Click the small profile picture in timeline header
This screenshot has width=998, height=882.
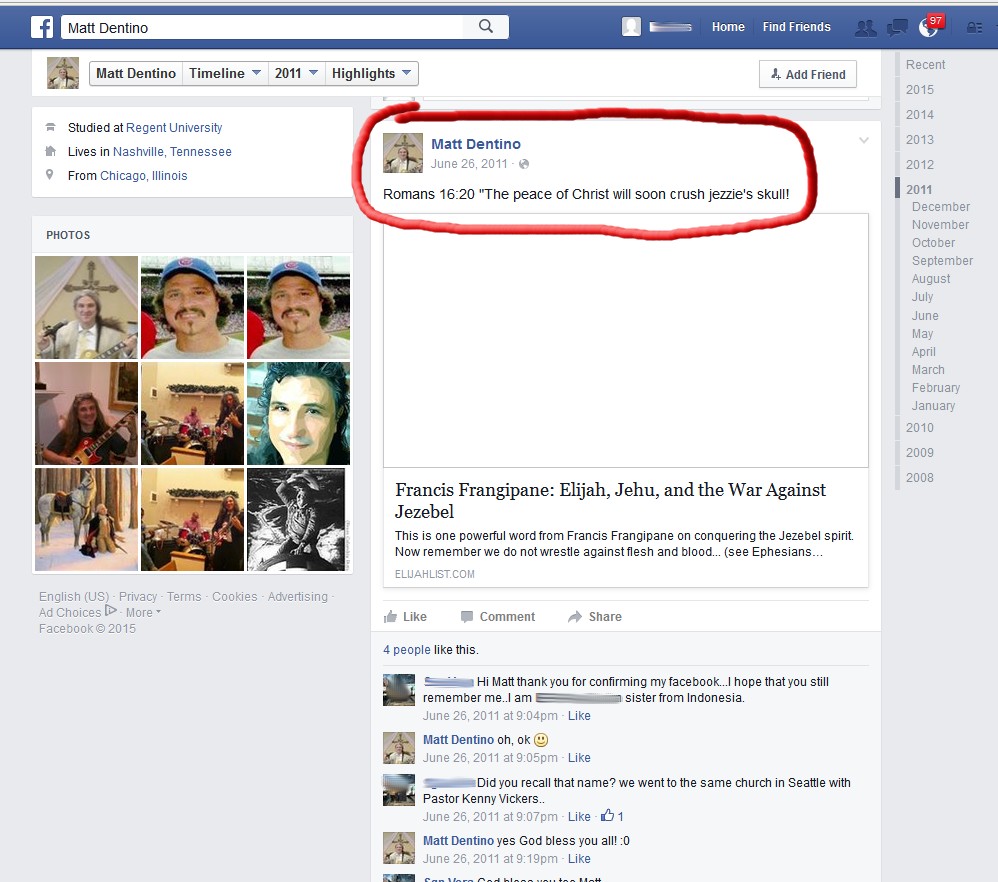(63, 73)
